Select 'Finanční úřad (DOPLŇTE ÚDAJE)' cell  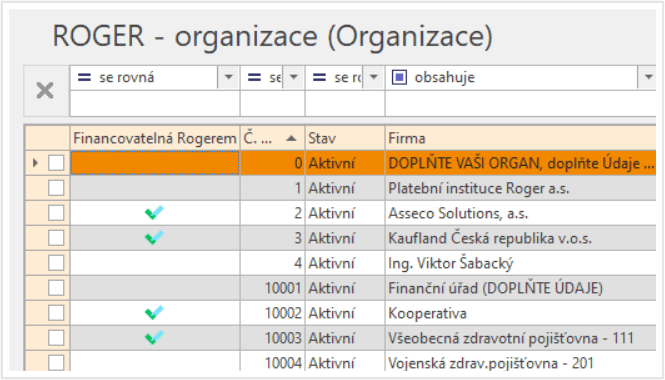(x=521, y=288)
